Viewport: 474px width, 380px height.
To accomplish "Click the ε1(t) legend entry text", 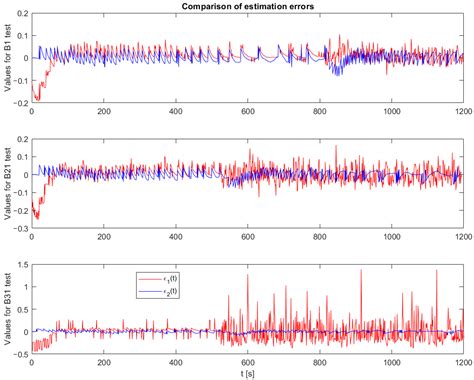I will pyautogui.click(x=170, y=279).
